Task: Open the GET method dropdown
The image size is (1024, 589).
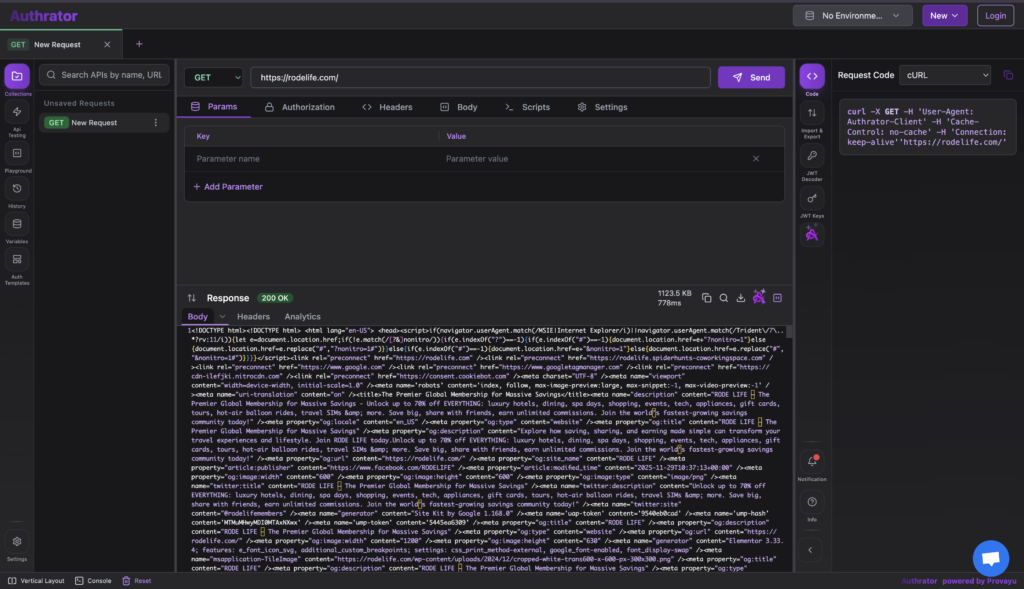Action: 214,77
